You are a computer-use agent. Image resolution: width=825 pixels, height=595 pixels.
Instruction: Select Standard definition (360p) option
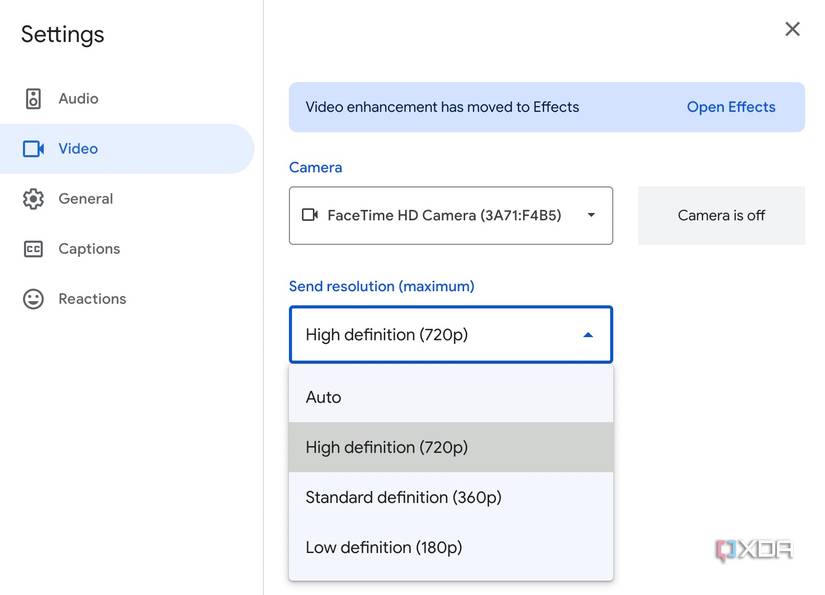point(451,497)
